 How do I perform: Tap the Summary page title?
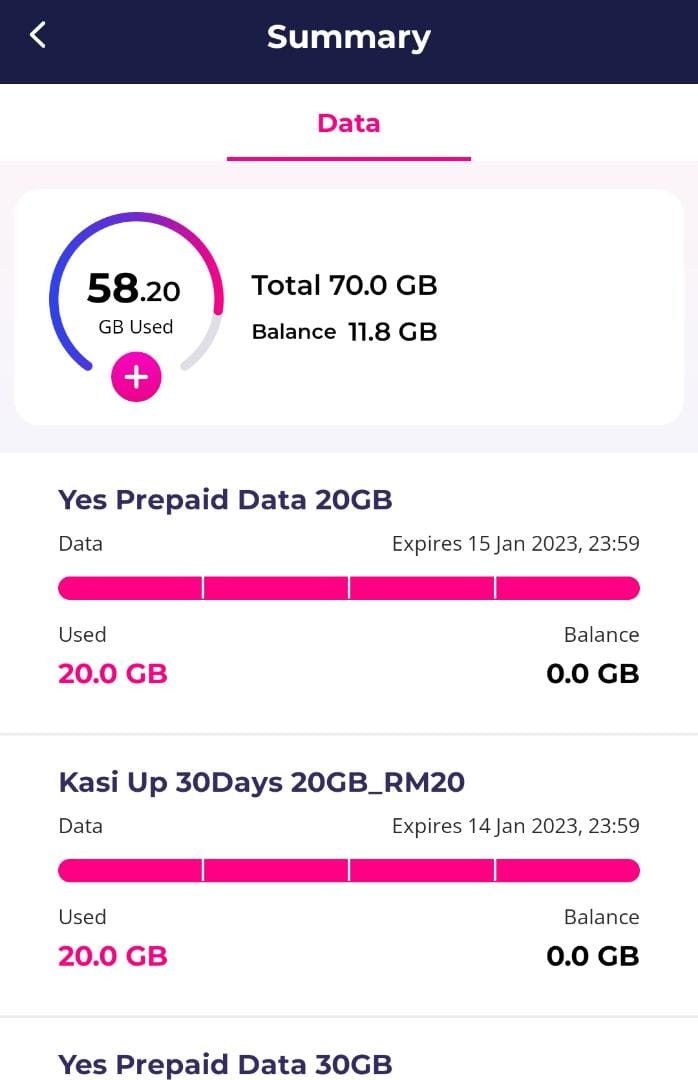point(348,37)
